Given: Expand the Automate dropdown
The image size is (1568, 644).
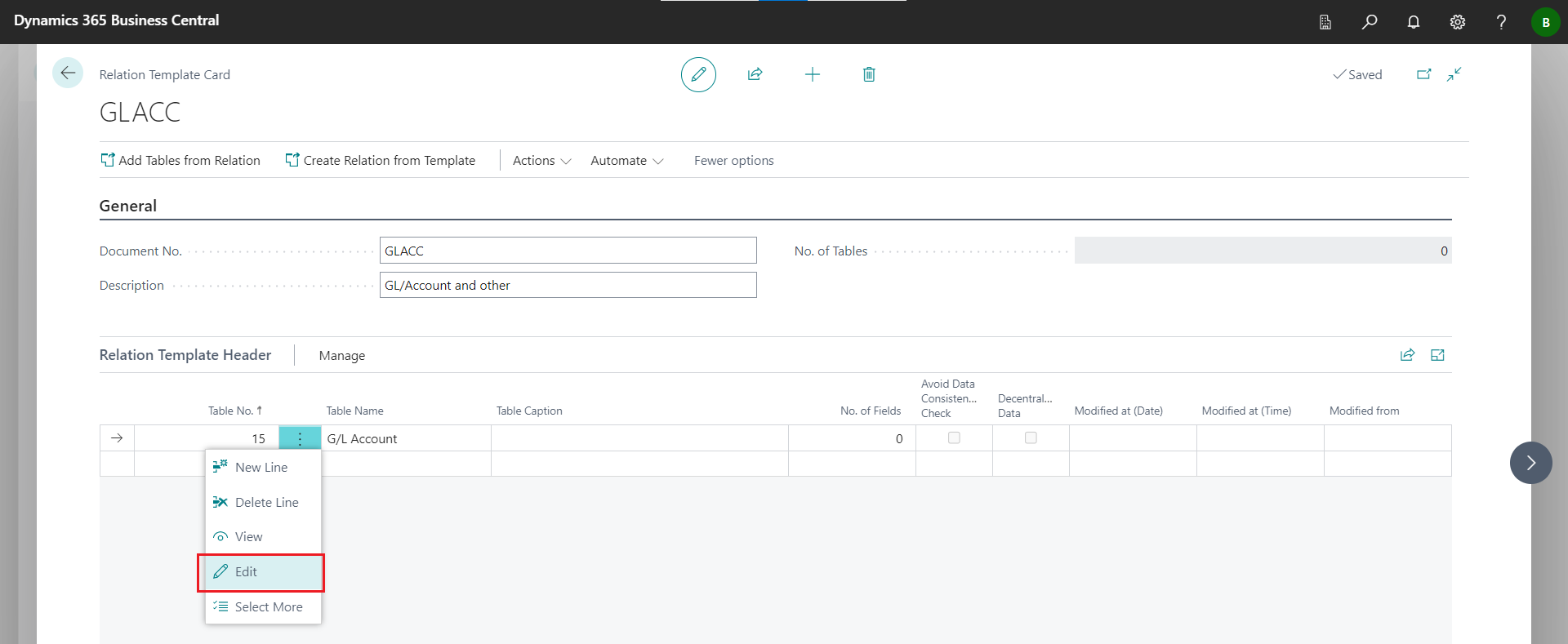Looking at the screenshot, I should coord(627,161).
